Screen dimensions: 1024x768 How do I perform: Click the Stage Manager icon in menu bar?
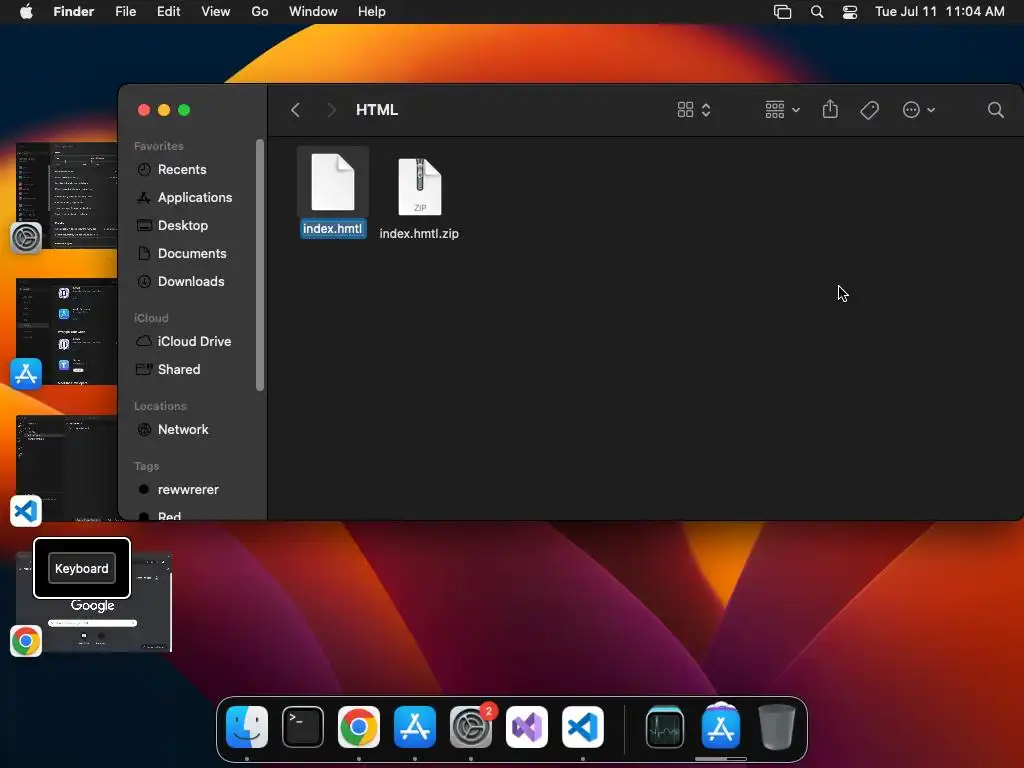pos(782,12)
